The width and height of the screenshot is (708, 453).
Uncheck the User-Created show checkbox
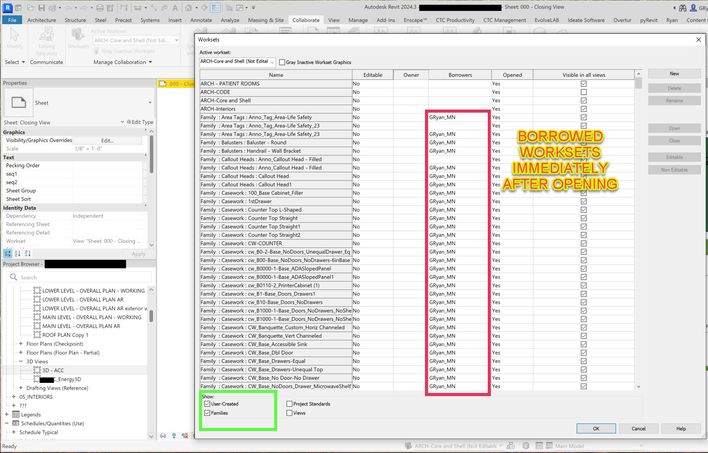(x=207, y=404)
